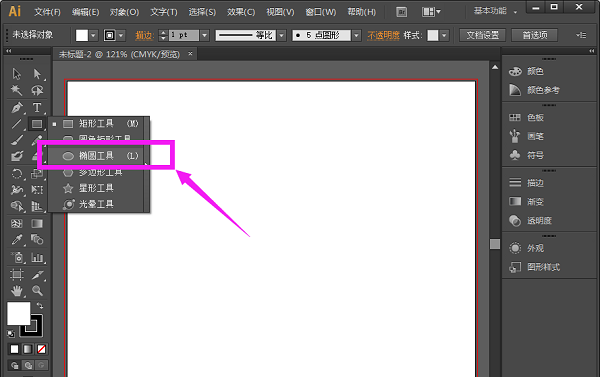Viewport: 600px width, 377px height.
Task: Open the Arrange Documents dropdown
Action: 431,12
